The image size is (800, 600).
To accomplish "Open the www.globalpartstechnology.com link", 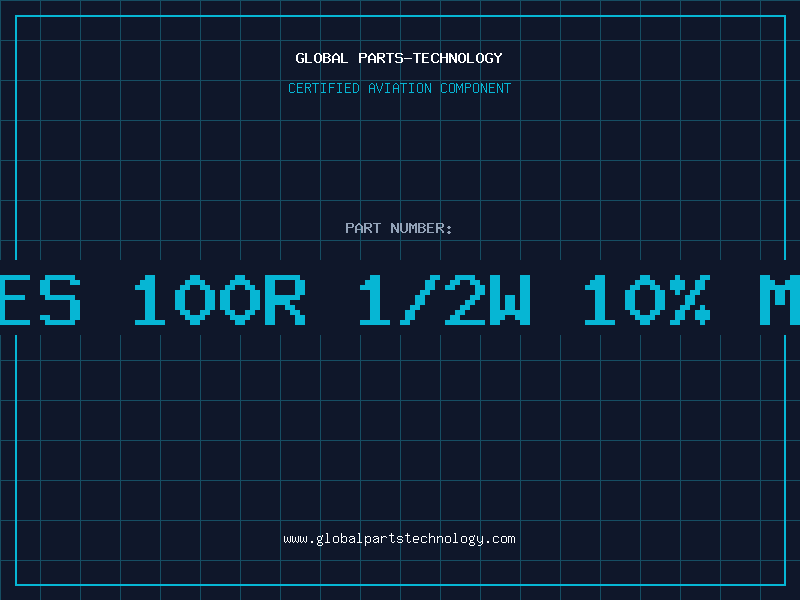I will (399, 539).
